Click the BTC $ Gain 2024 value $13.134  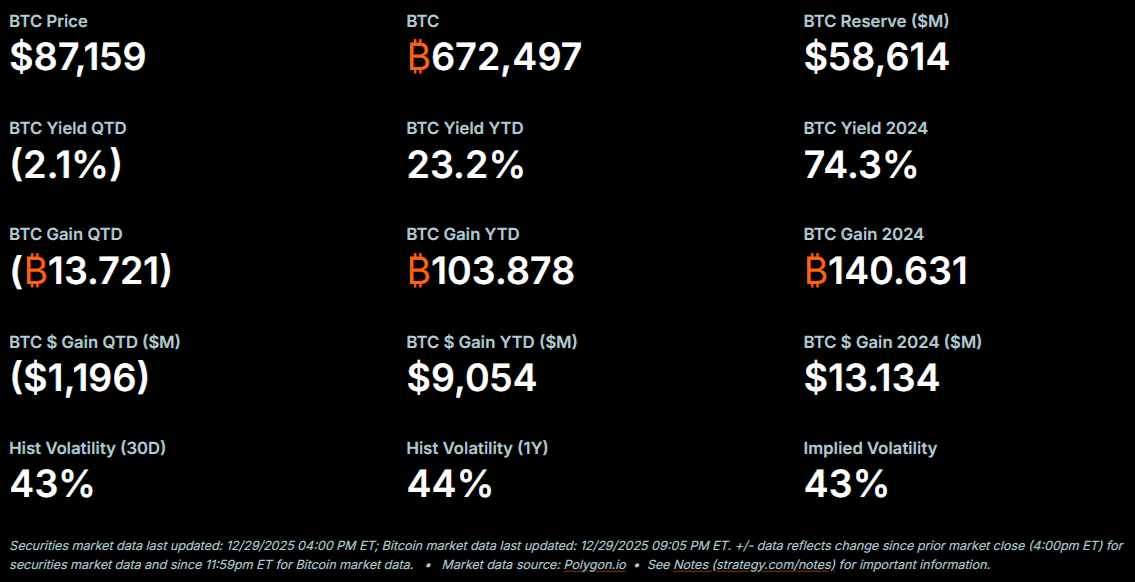point(871,377)
